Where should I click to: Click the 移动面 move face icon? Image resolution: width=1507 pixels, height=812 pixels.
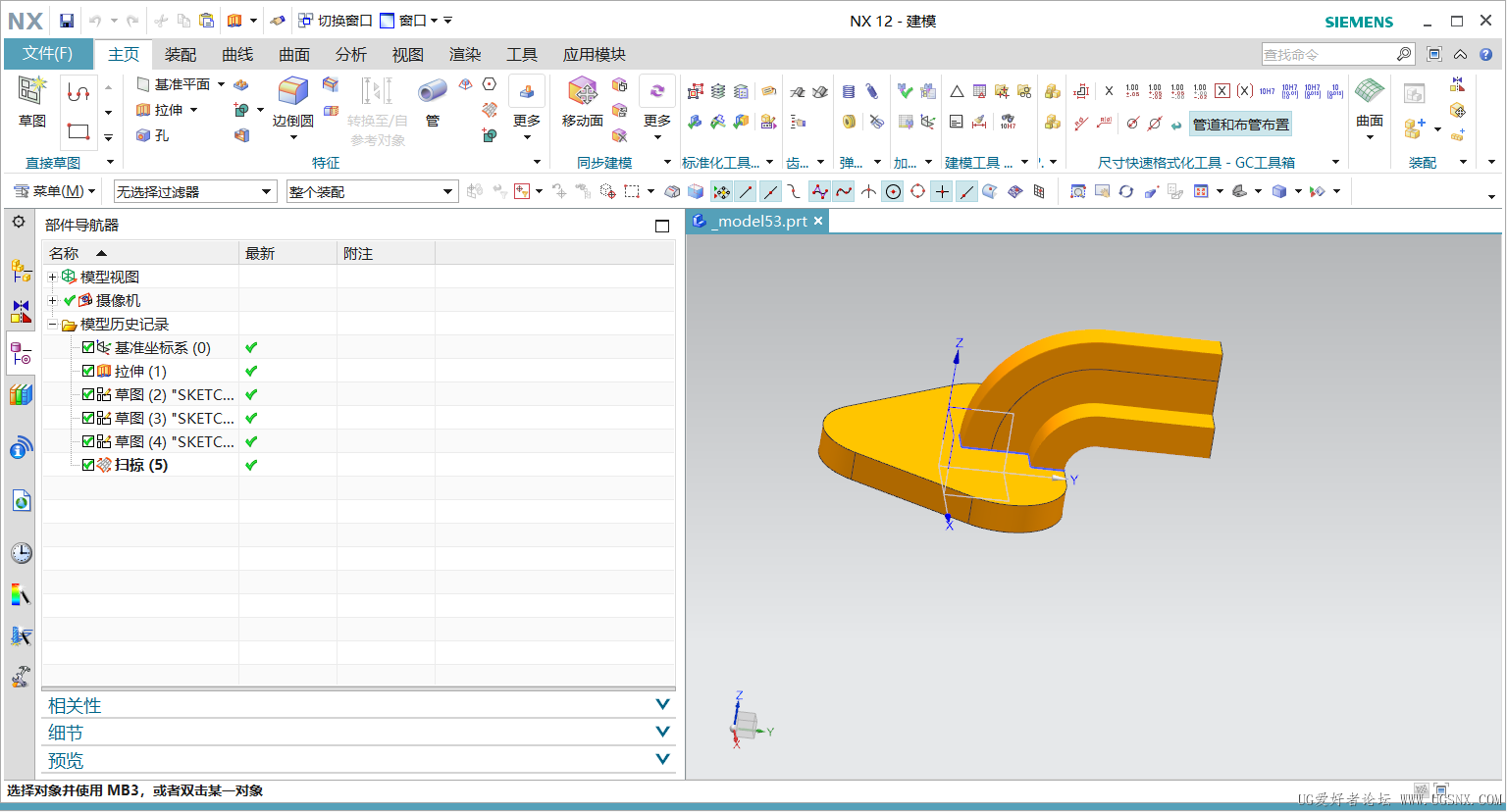[582, 92]
